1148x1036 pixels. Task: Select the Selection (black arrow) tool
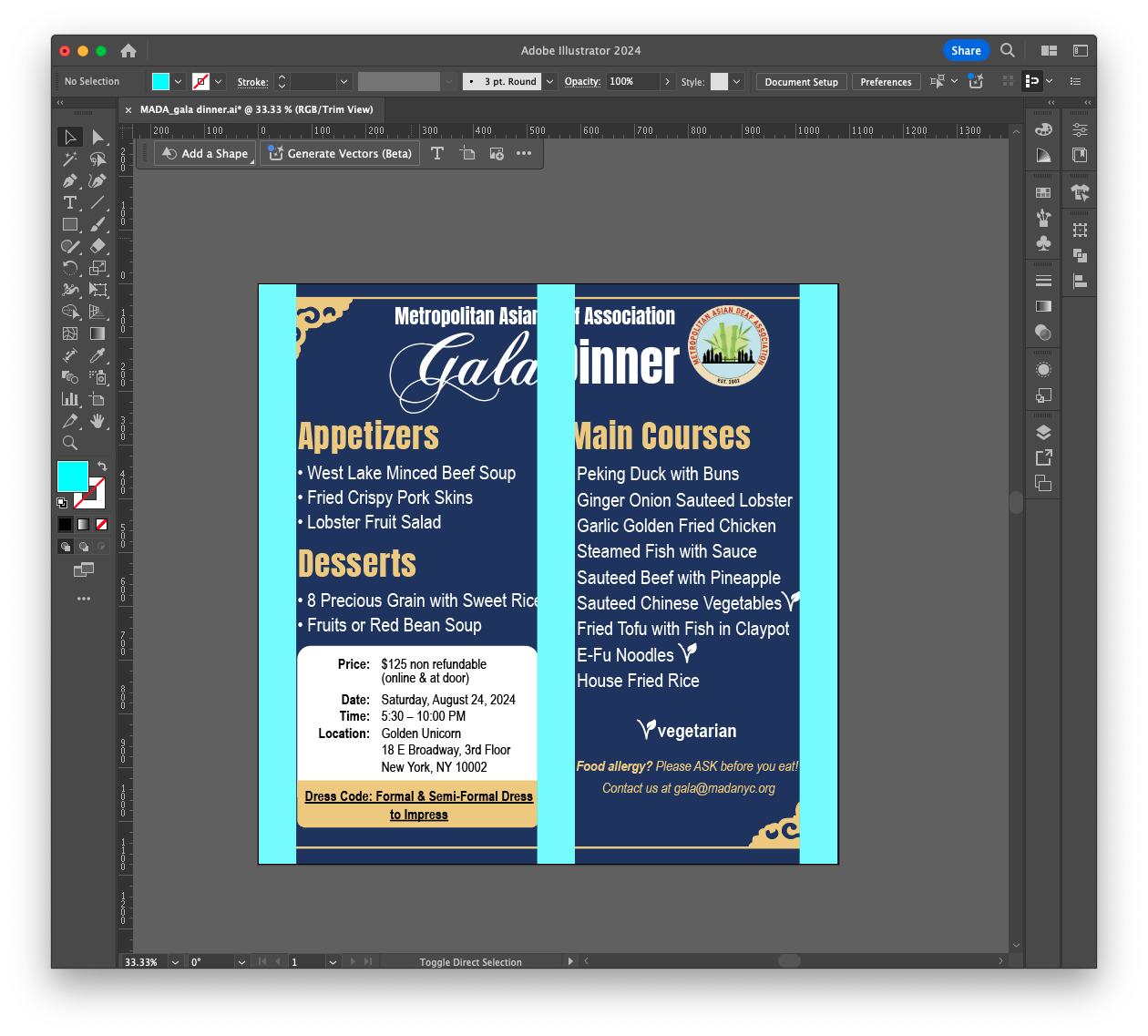(x=70, y=137)
